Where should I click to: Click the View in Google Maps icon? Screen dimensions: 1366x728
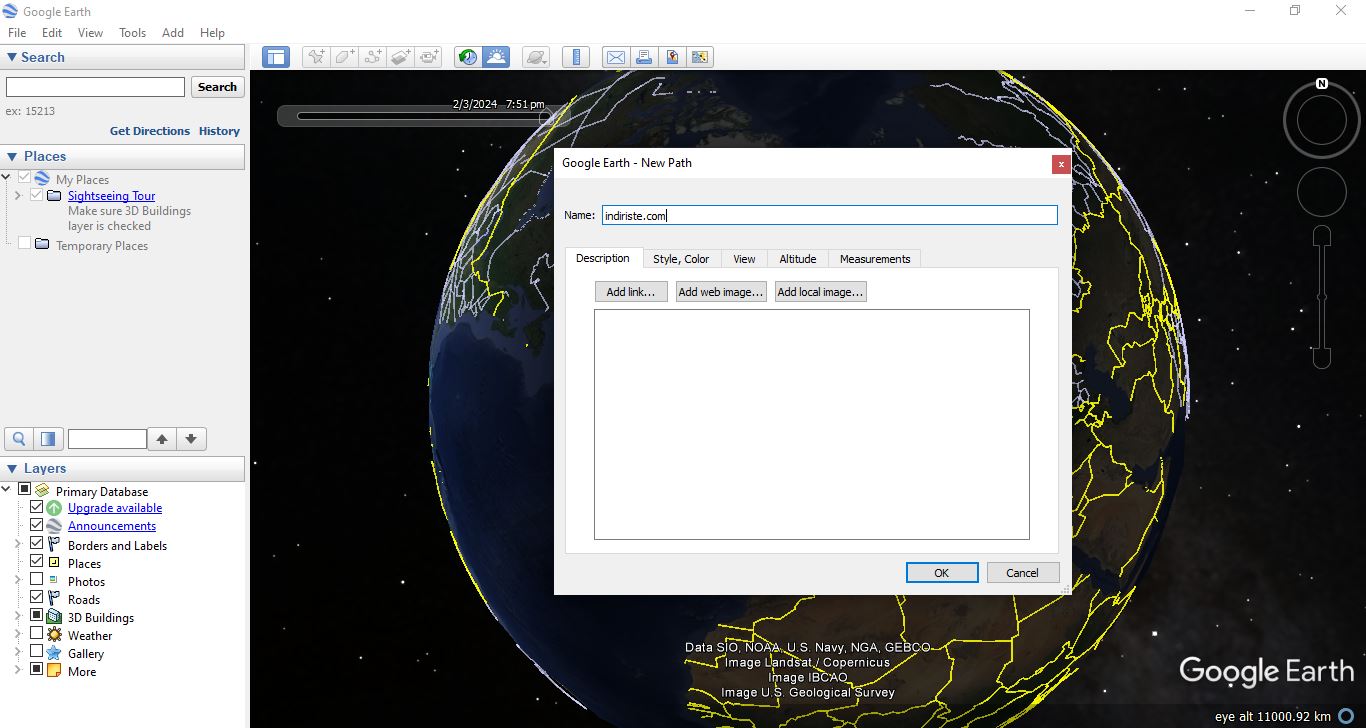click(x=700, y=57)
